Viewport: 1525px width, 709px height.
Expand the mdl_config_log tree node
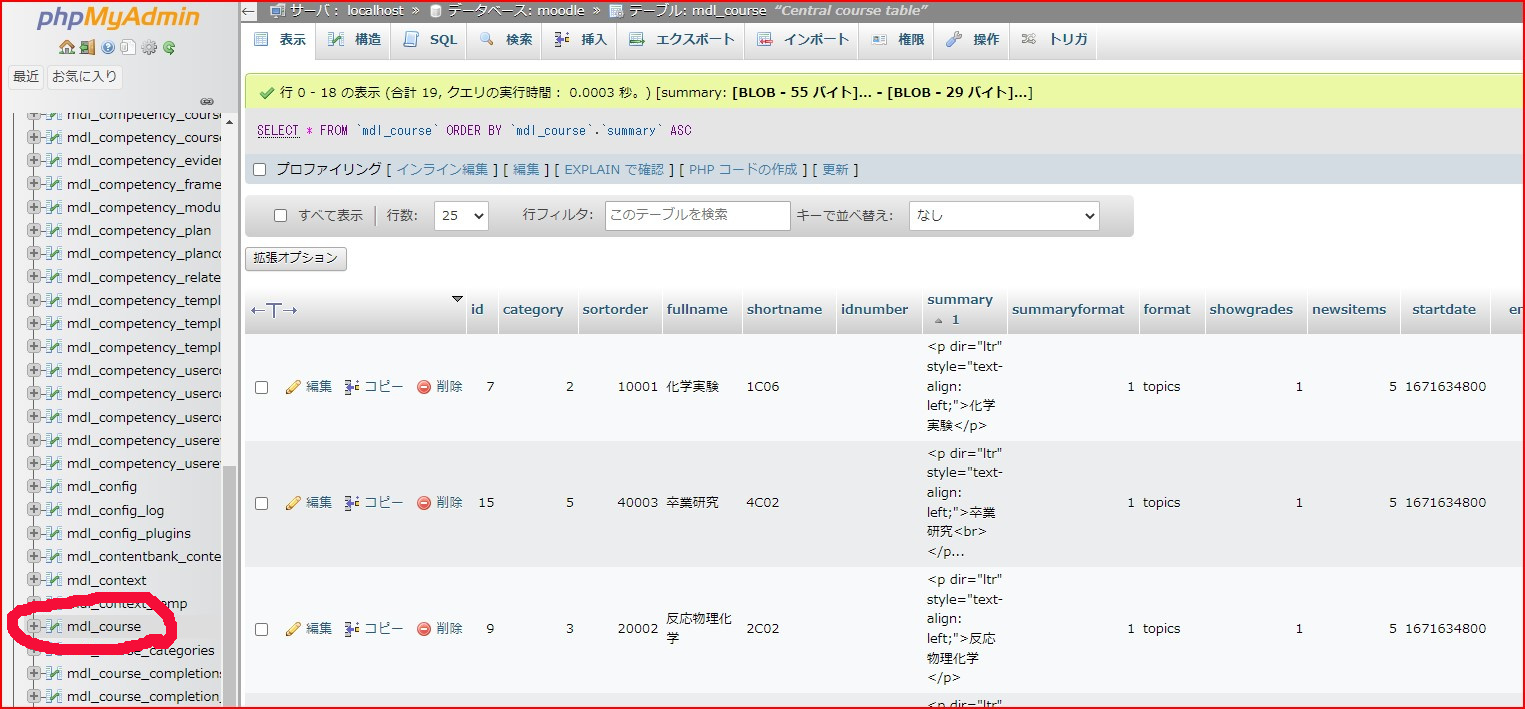click(x=34, y=510)
